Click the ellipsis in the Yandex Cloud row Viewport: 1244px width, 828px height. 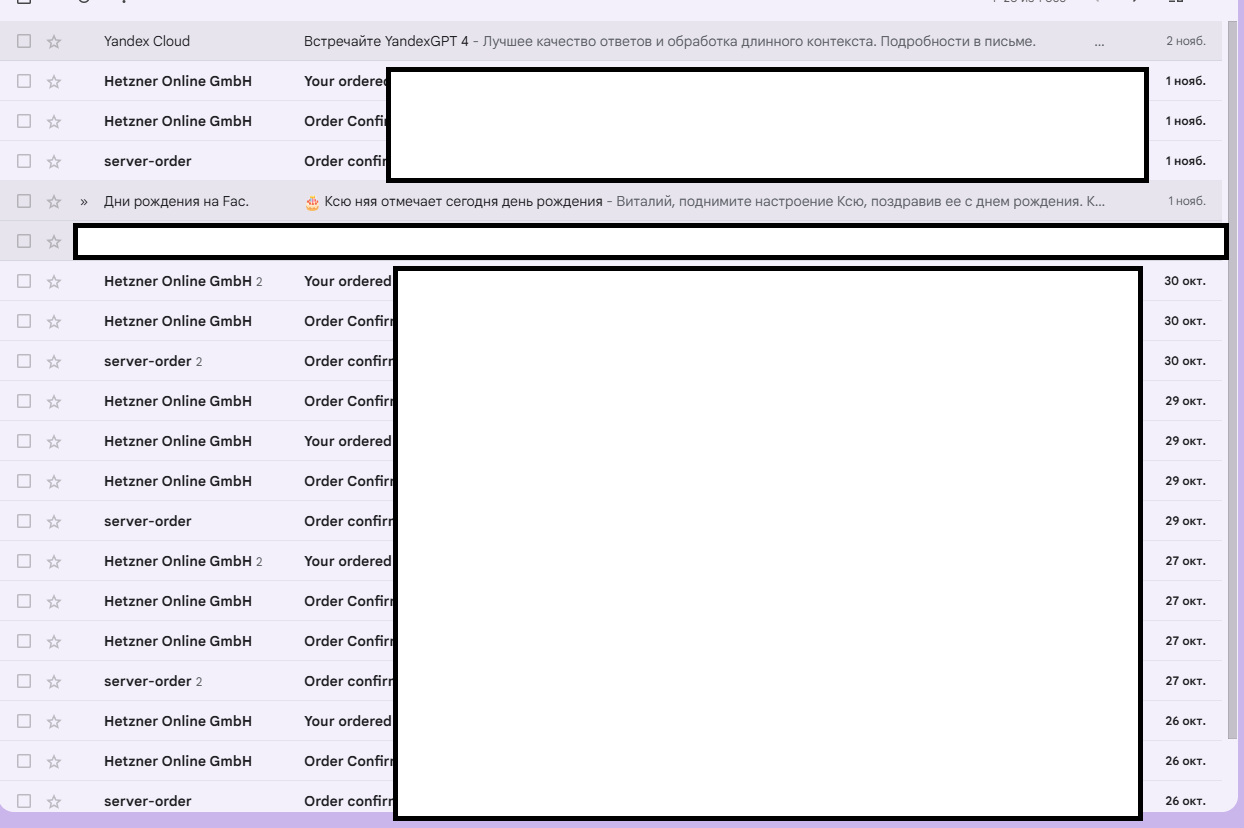(x=1100, y=44)
